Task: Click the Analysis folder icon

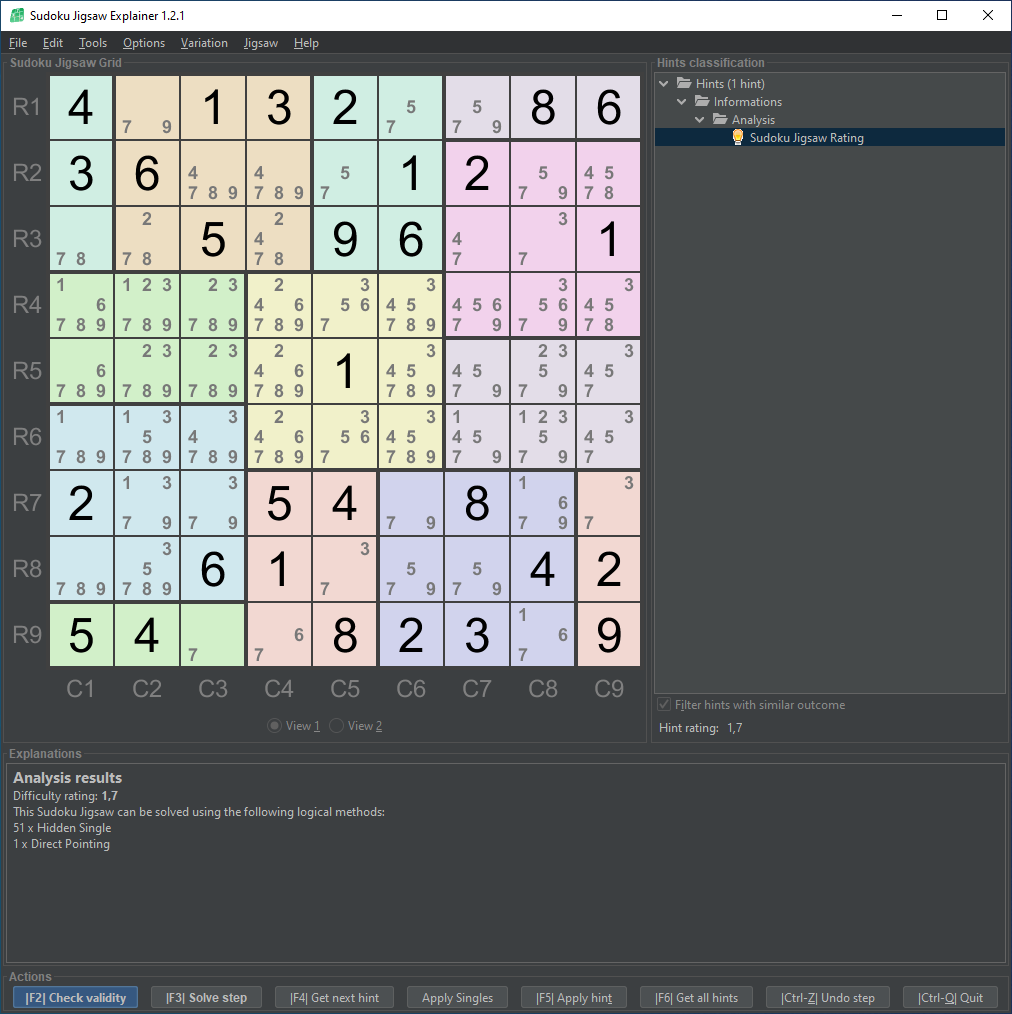Action: [x=720, y=120]
